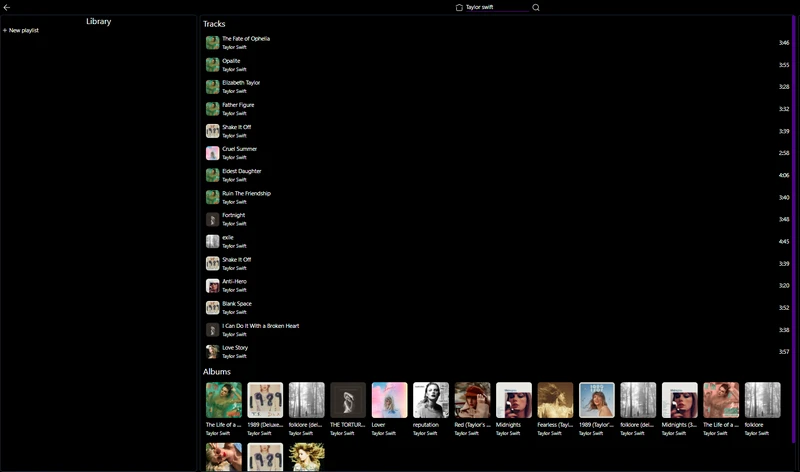Screen dimensions: 800x472
Task: Click the Tracks section heading
Action: [x=214, y=24]
